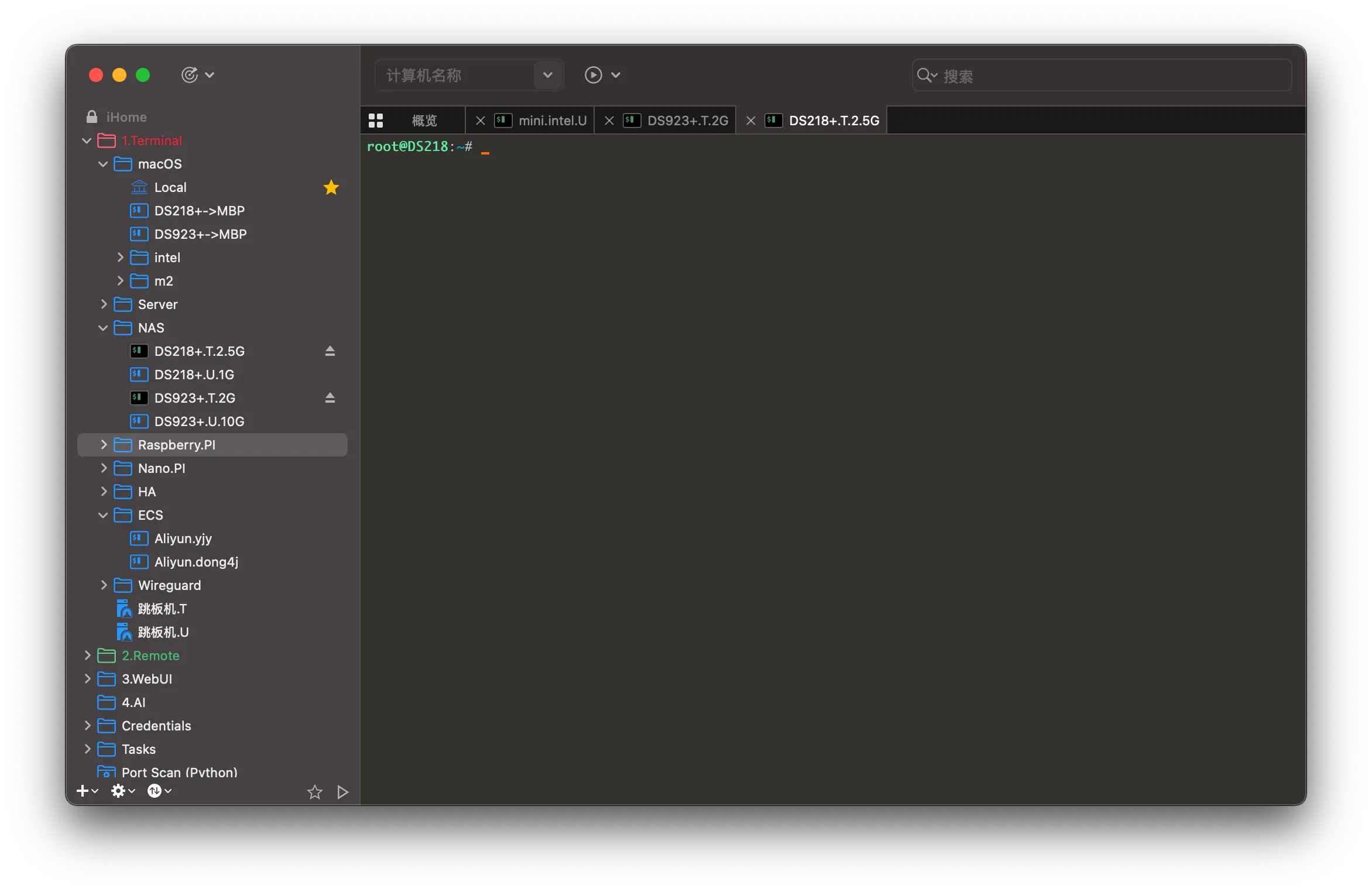This screenshot has height=892, width=1372.
Task: Click the play icon in the toolbar
Action: click(593, 75)
